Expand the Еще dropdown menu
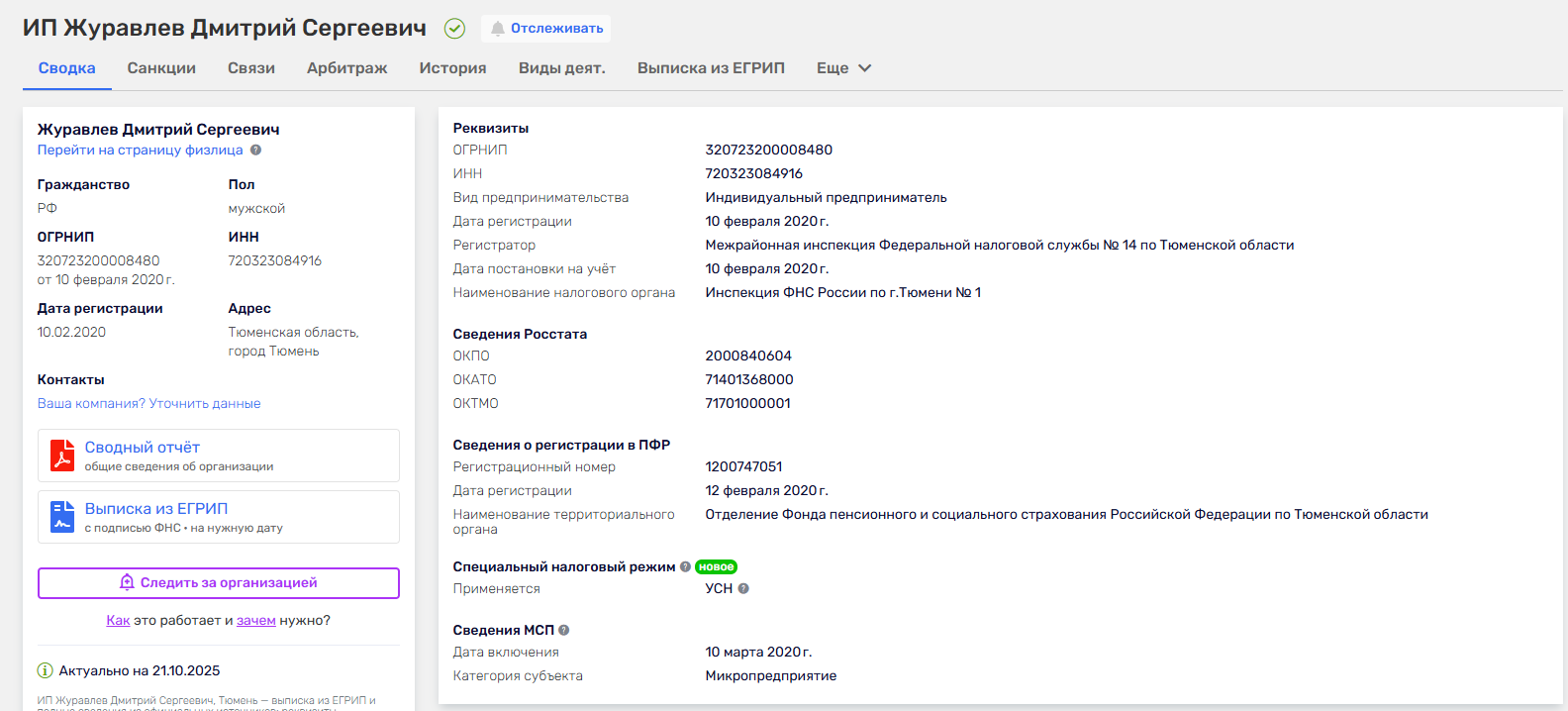Viewport: 1568px width, 711px height. [x=843, y=68]
